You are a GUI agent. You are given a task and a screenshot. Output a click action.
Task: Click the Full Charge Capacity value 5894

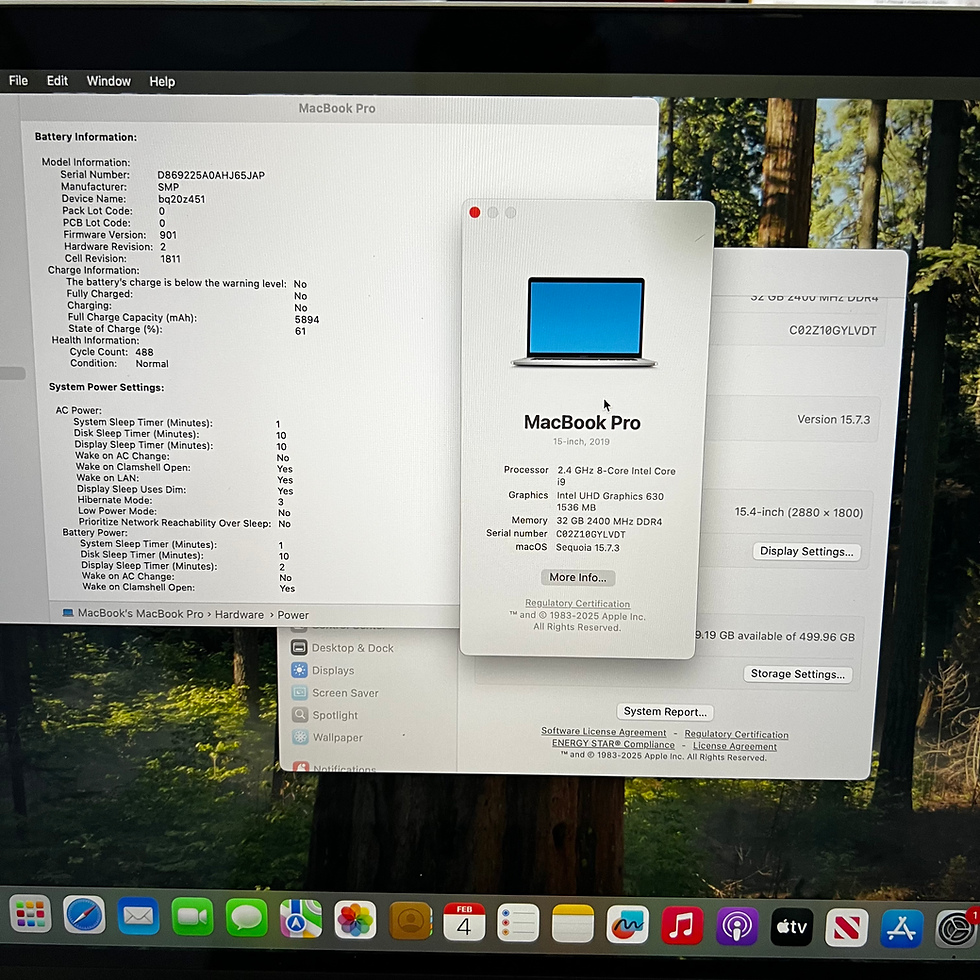coord(307,319)
